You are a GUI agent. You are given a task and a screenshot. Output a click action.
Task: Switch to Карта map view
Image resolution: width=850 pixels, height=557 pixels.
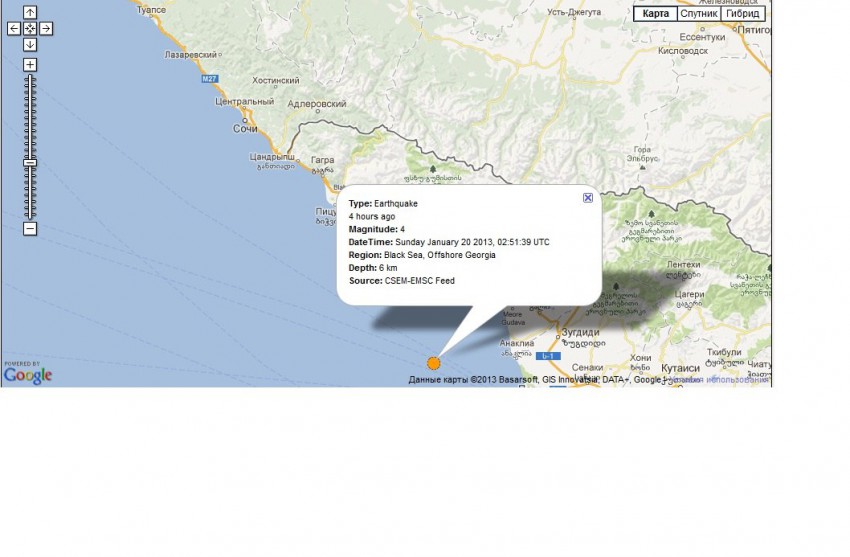(x=656, y=14)
